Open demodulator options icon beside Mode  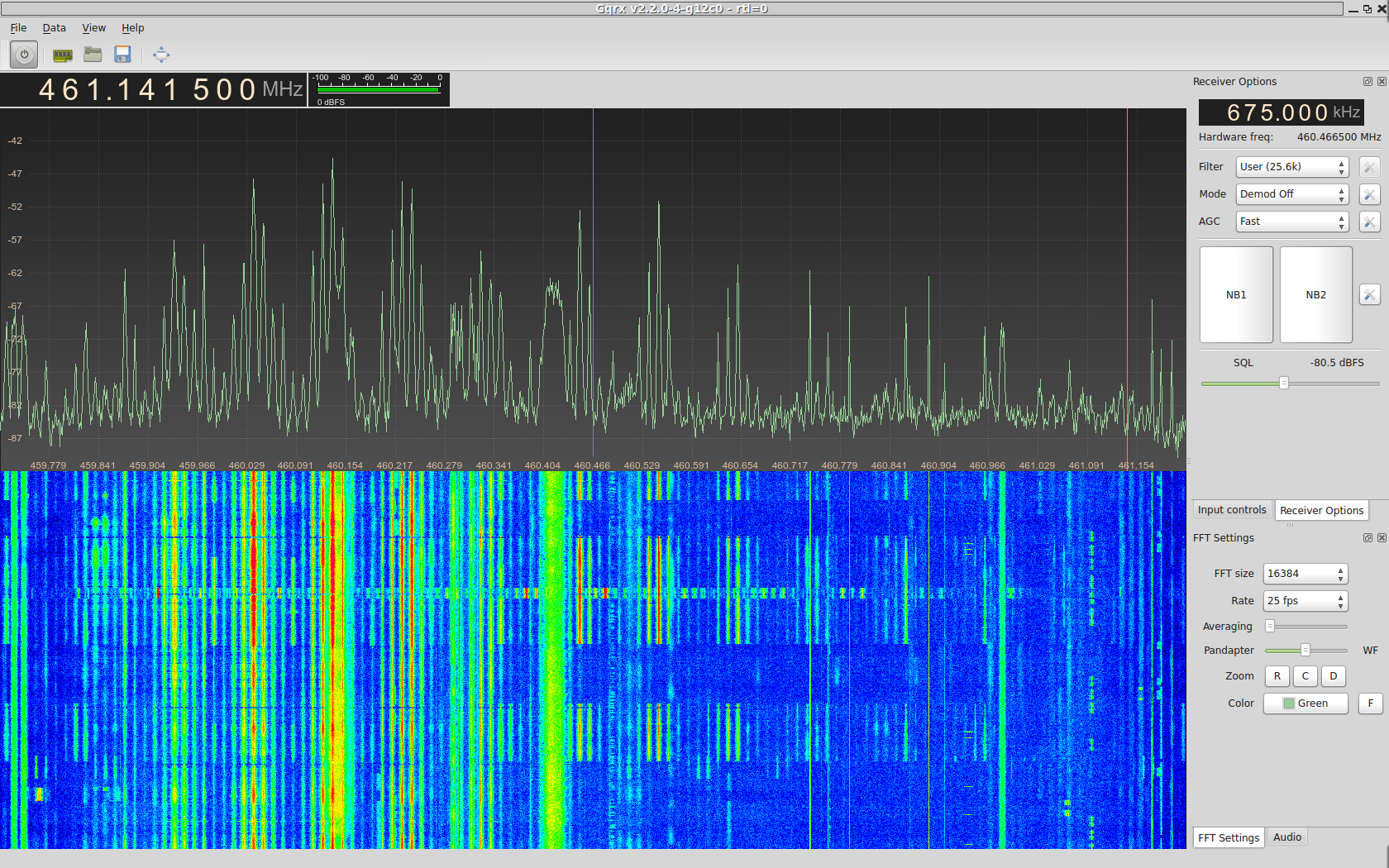click(1369, 194)
